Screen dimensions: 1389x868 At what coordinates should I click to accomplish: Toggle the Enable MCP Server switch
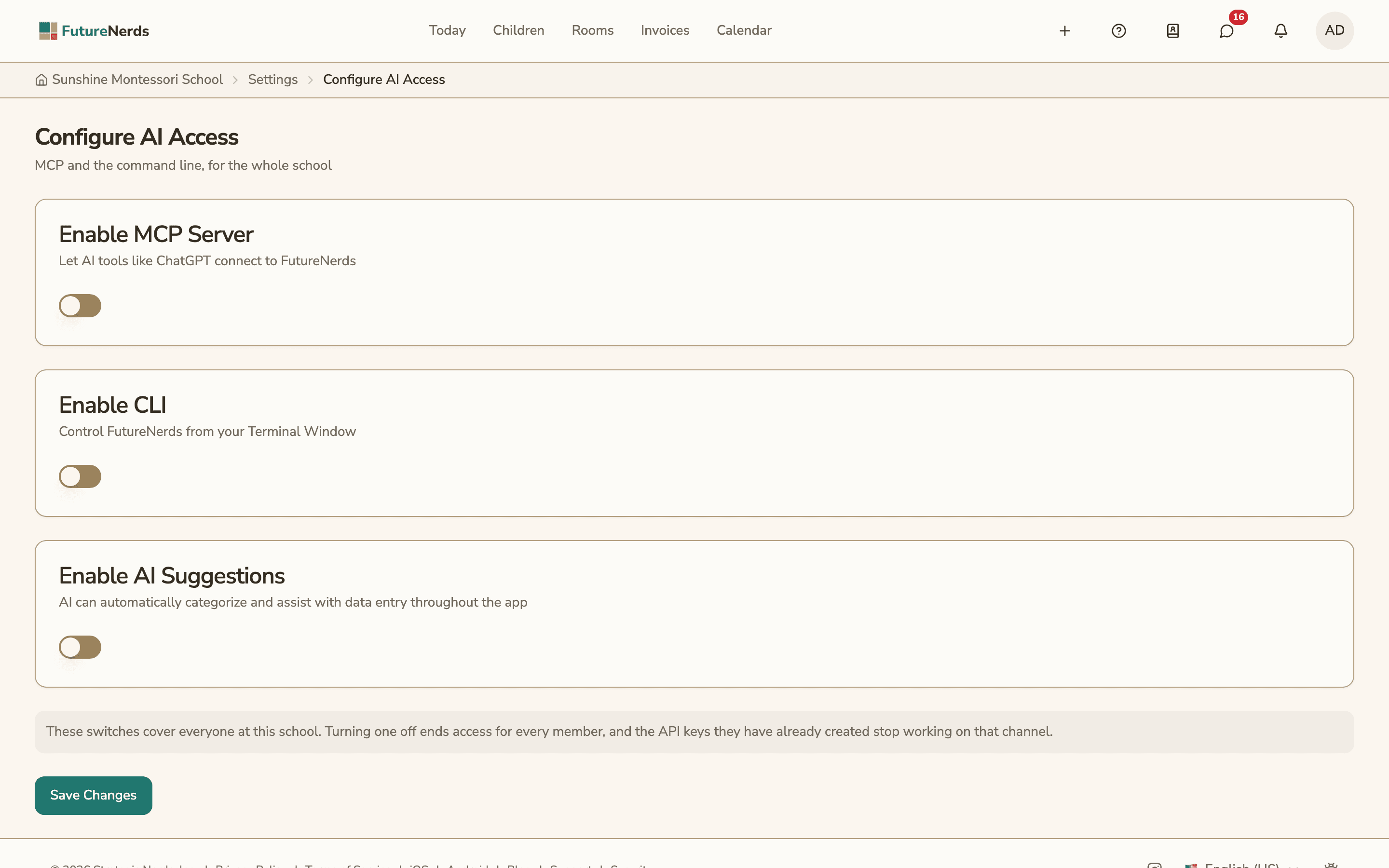[x=80, y=306]
